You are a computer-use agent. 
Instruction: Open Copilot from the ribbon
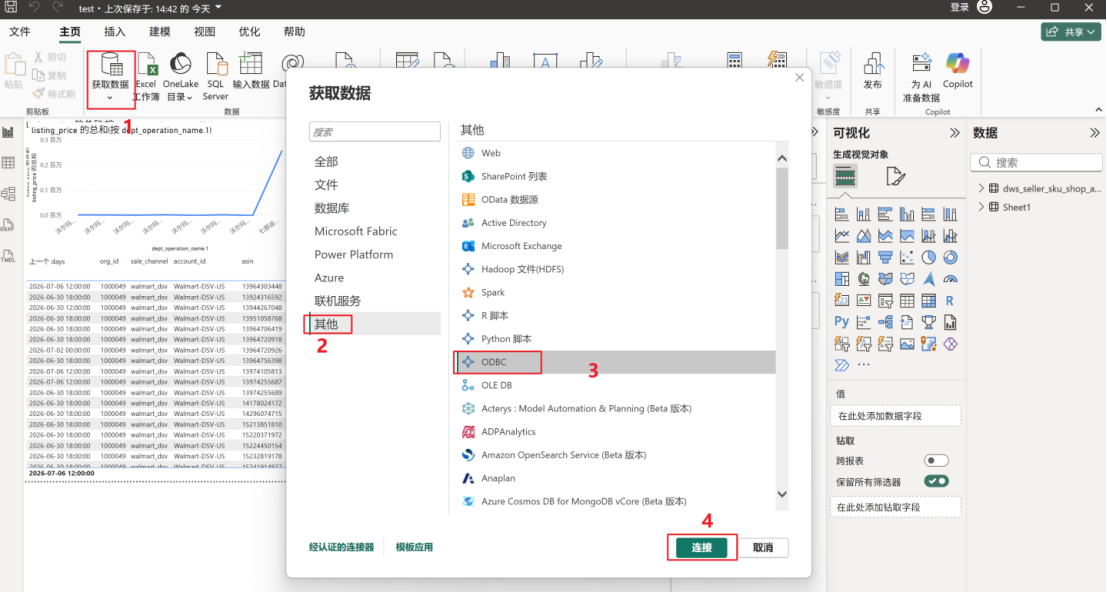click(958, 71)
